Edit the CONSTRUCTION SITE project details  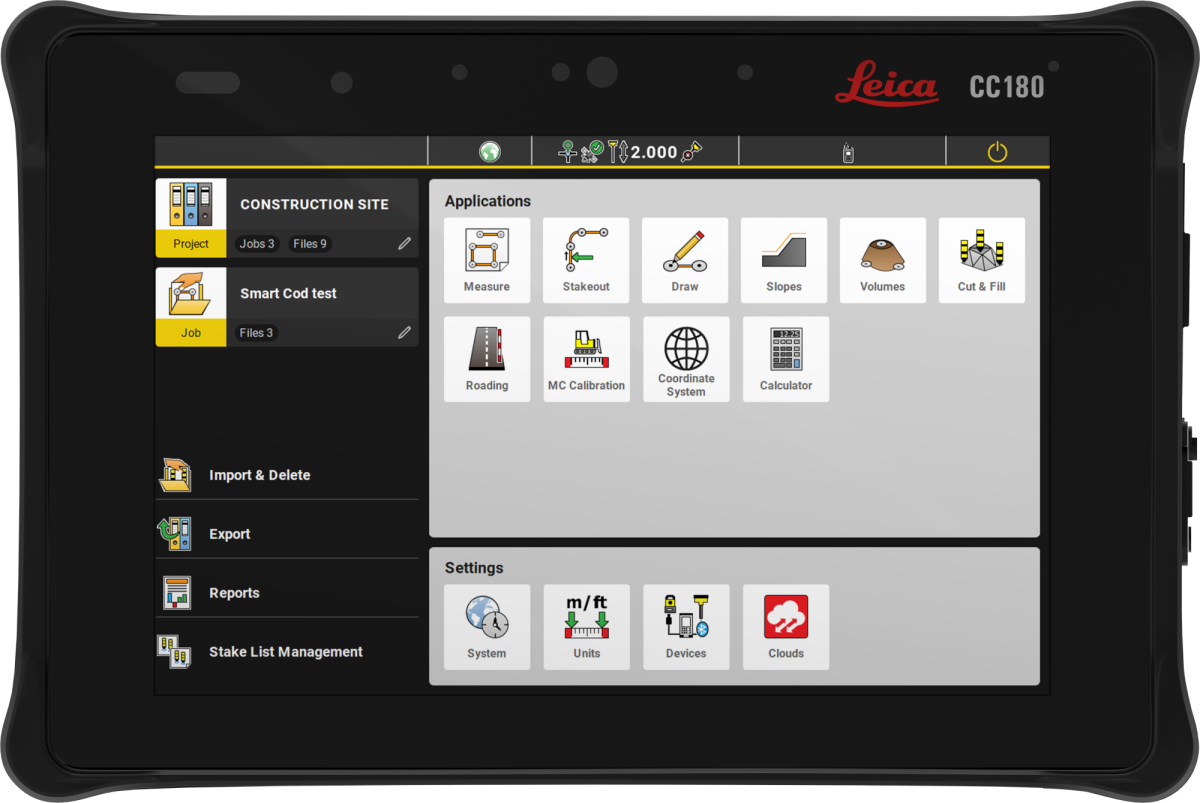404,243
